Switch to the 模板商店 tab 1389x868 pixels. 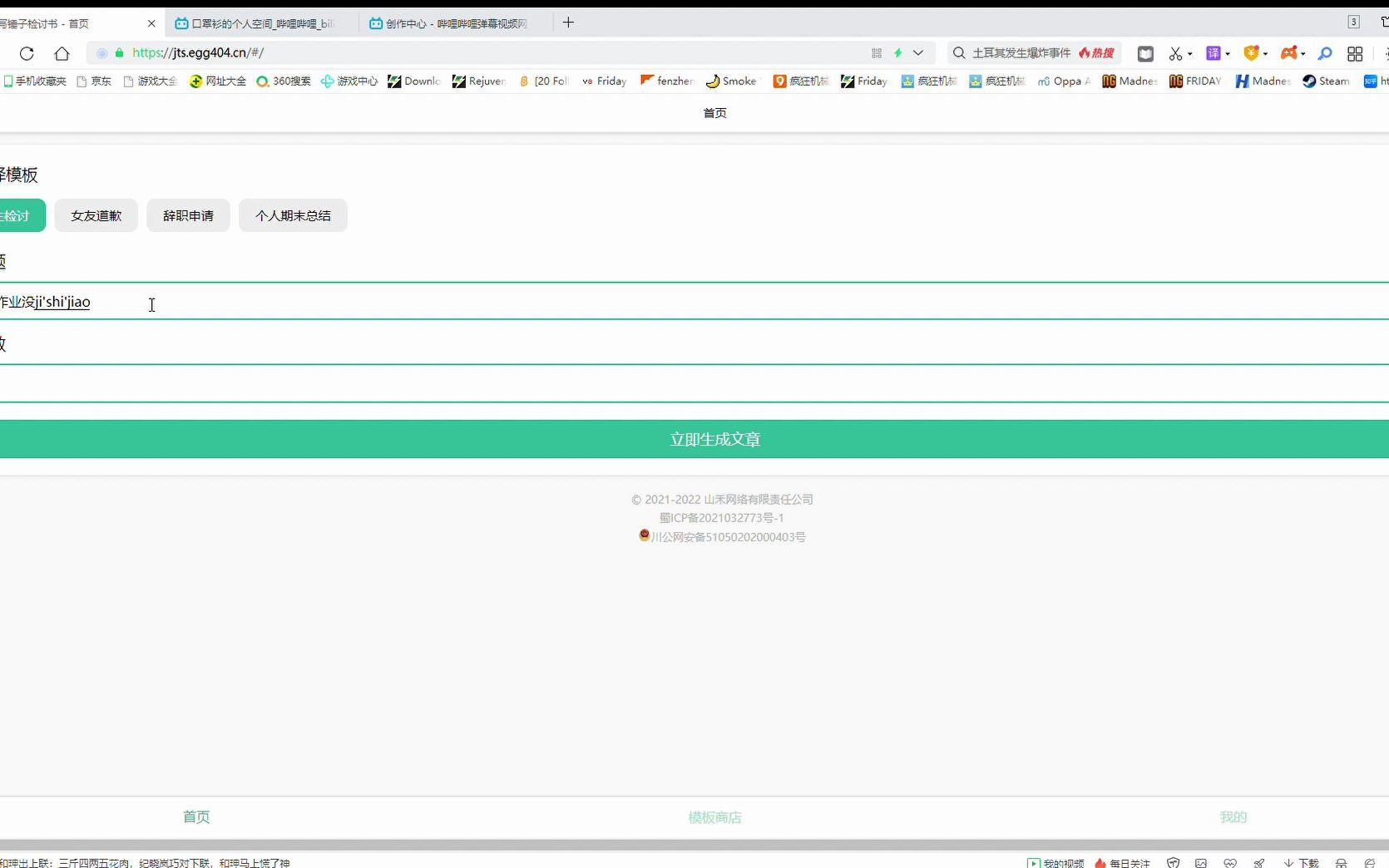coord(714,817)
